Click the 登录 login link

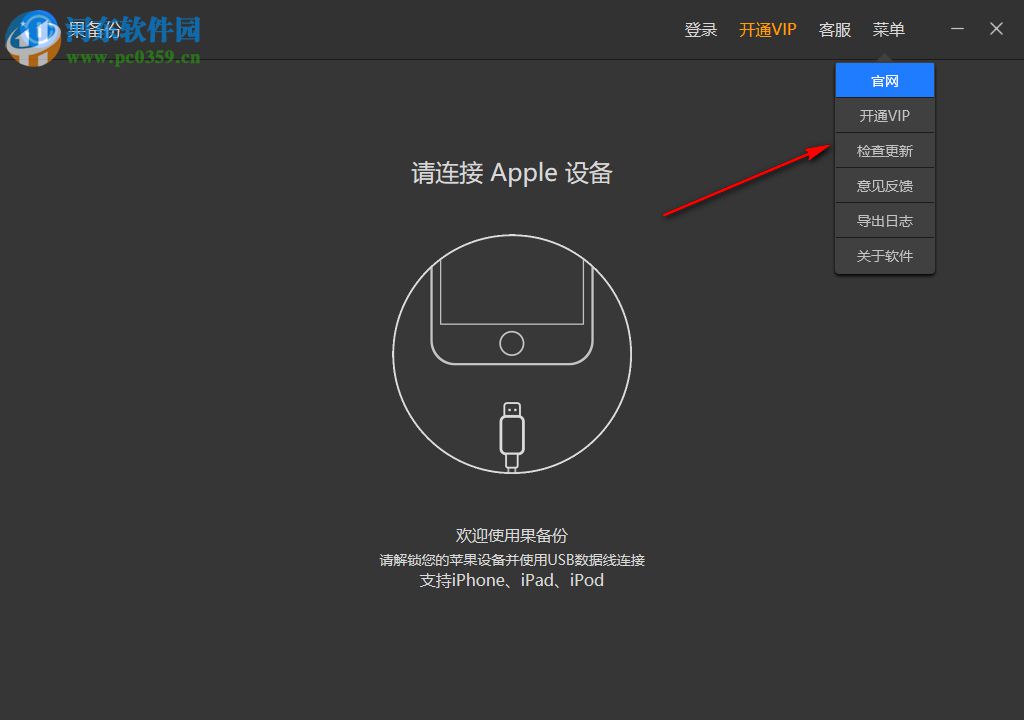point(700,29)
